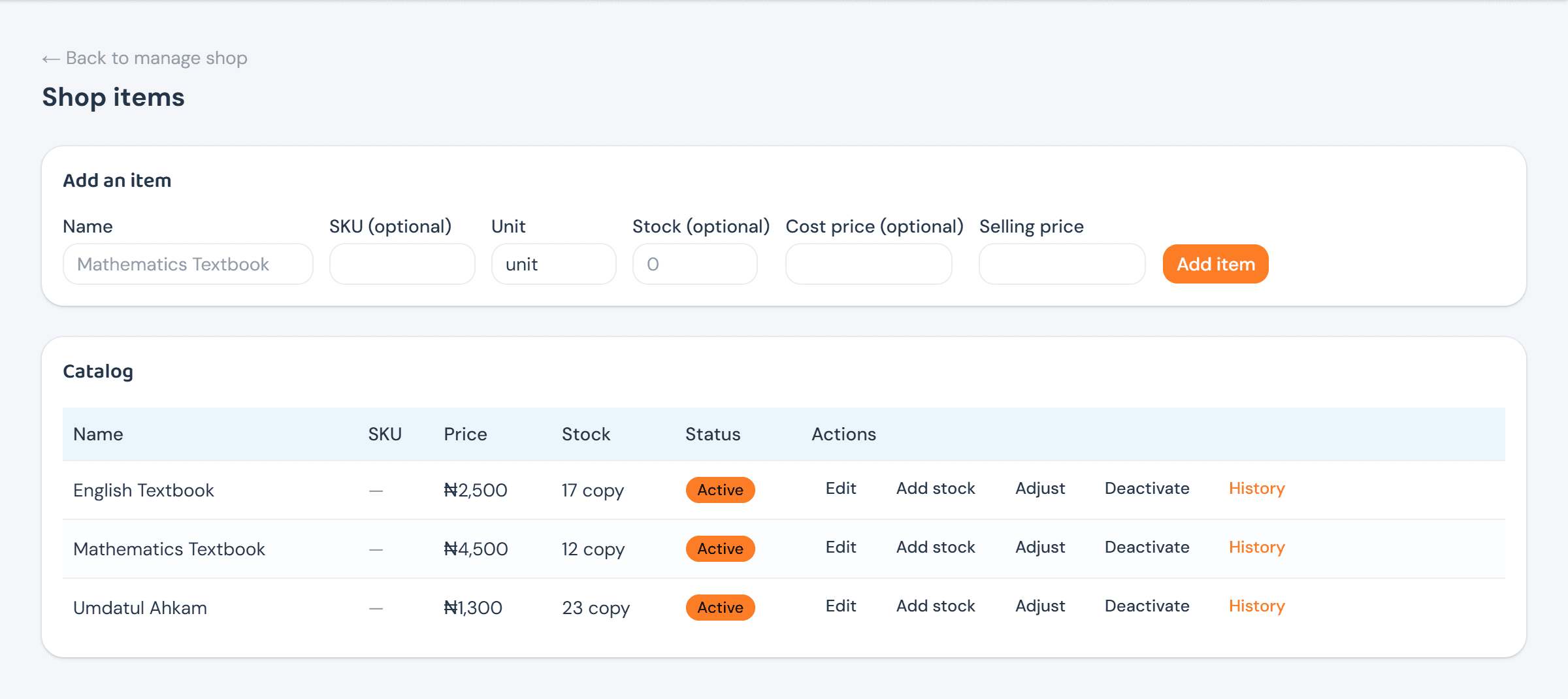Adjust Umdatul Ahkam stock
The image size is (1568, 699).
pyautogui.click(x=1040, y=606)
